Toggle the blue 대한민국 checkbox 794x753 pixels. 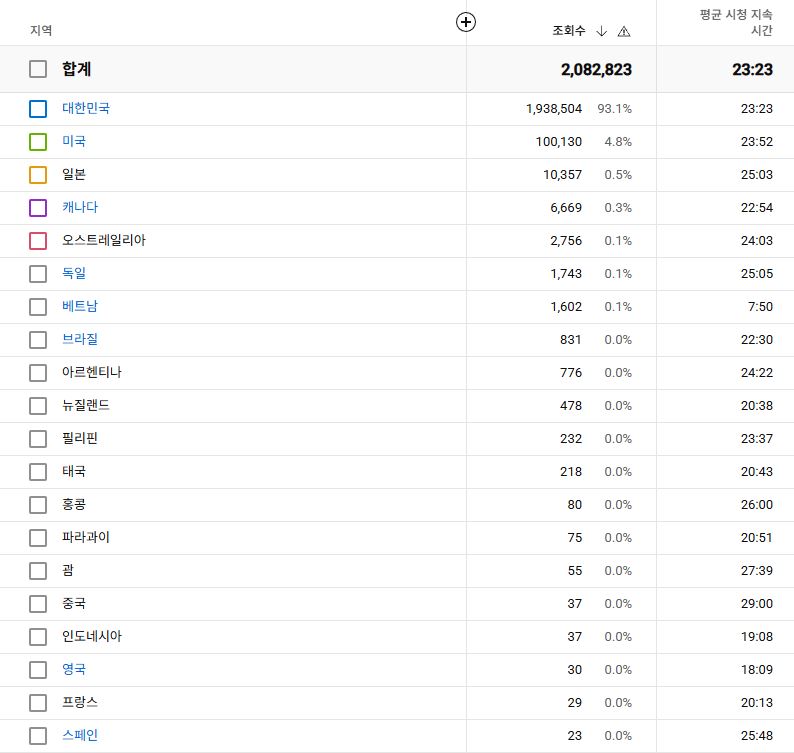38,109
